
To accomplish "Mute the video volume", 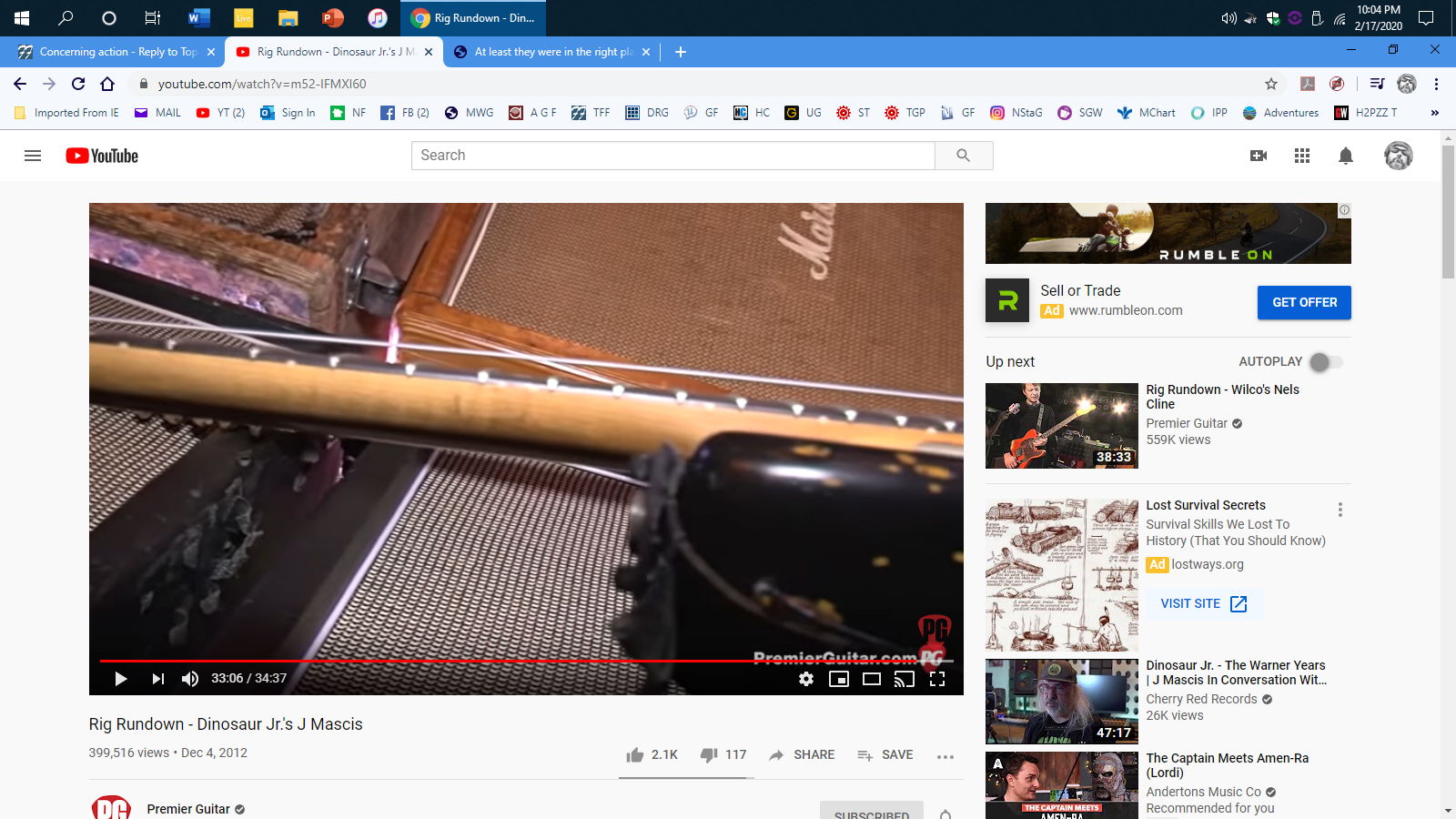I will pyautogui.click(x=190, y=679).
